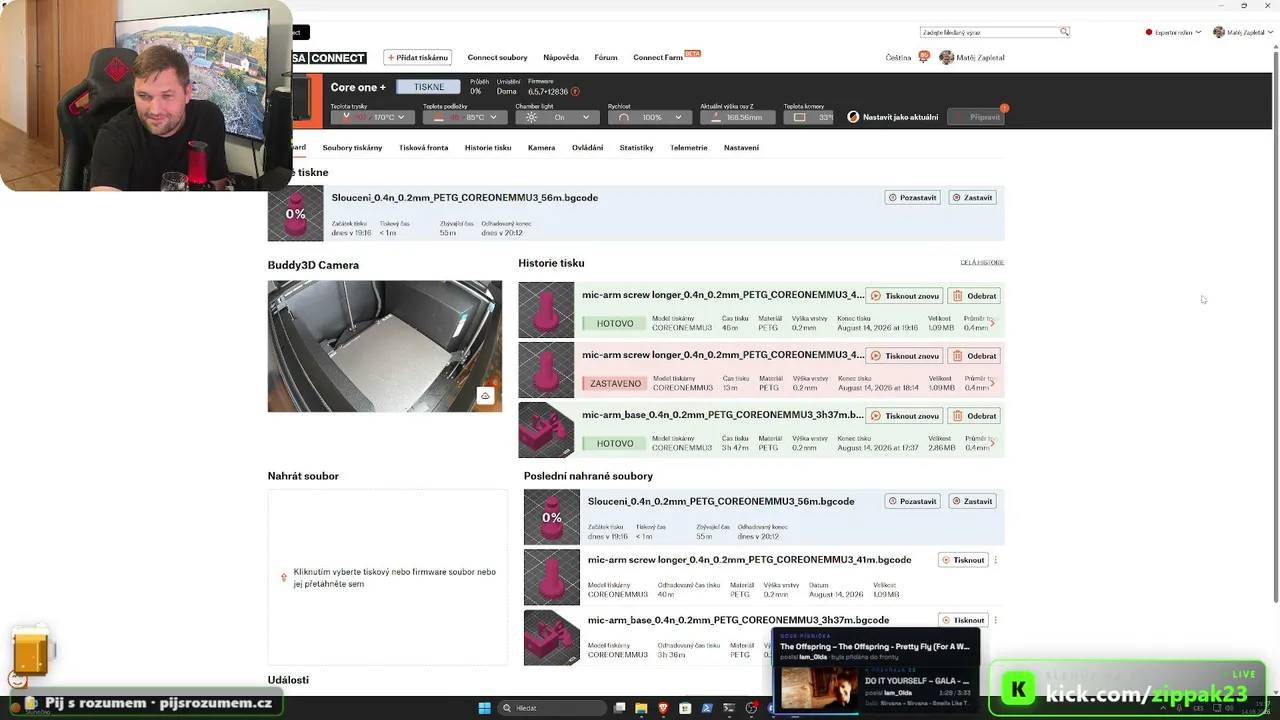Click the TISKNE printer status badge
The width and height of the screenshot is (1280, 720).
pos(429,87)
